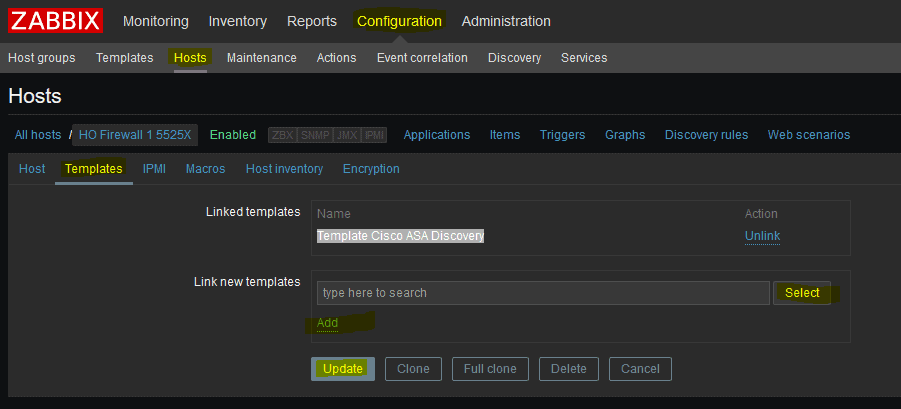Switch to the Macros tab
901x409 pixels.
click(x=206, y=169)
